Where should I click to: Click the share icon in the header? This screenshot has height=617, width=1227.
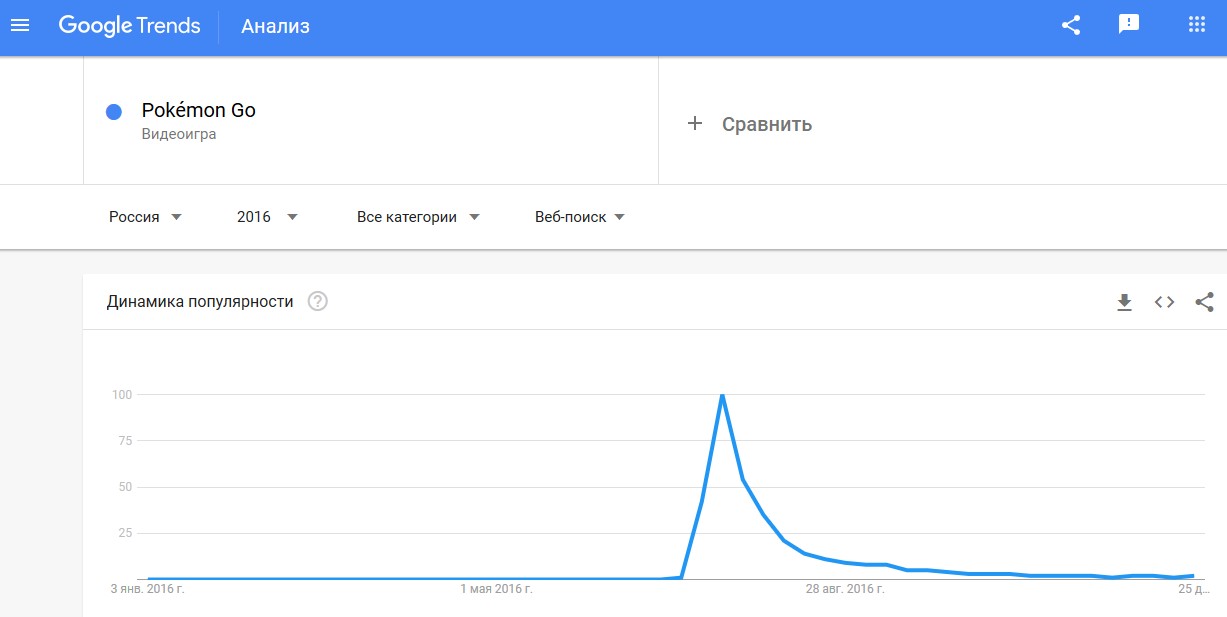point(1071,25)
